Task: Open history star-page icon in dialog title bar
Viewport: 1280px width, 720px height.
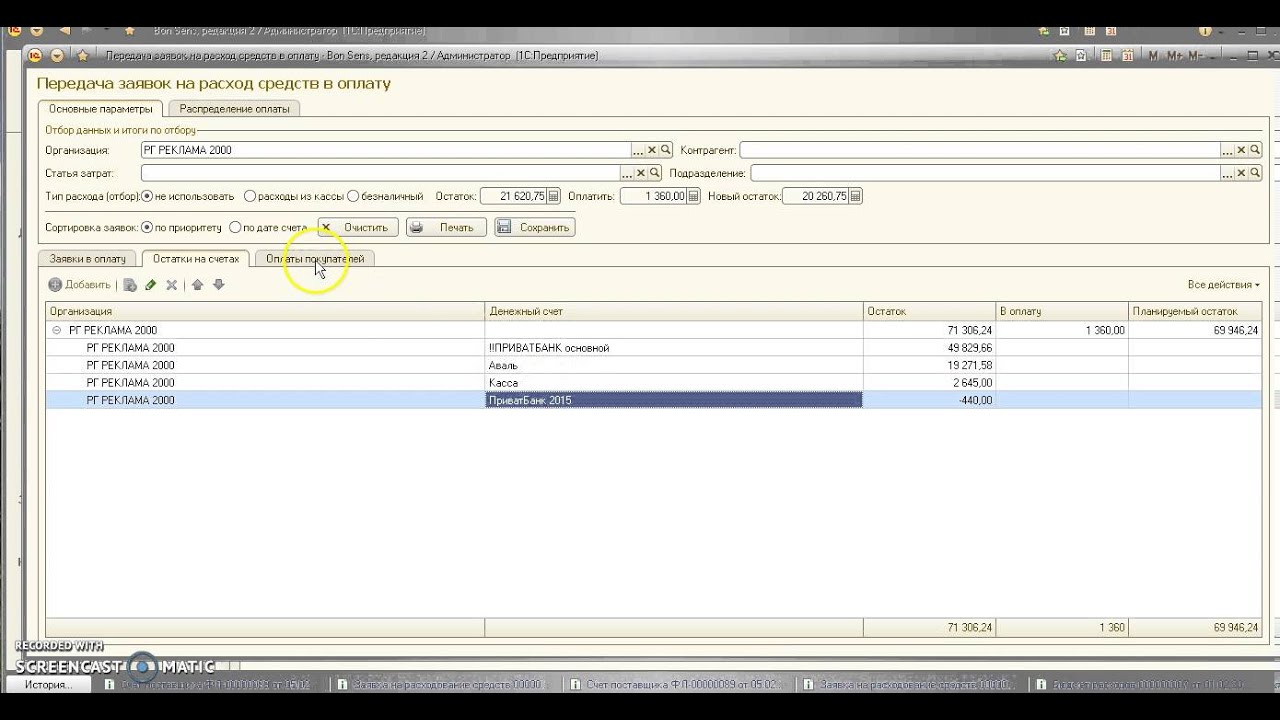Action: click(1081, 56)
